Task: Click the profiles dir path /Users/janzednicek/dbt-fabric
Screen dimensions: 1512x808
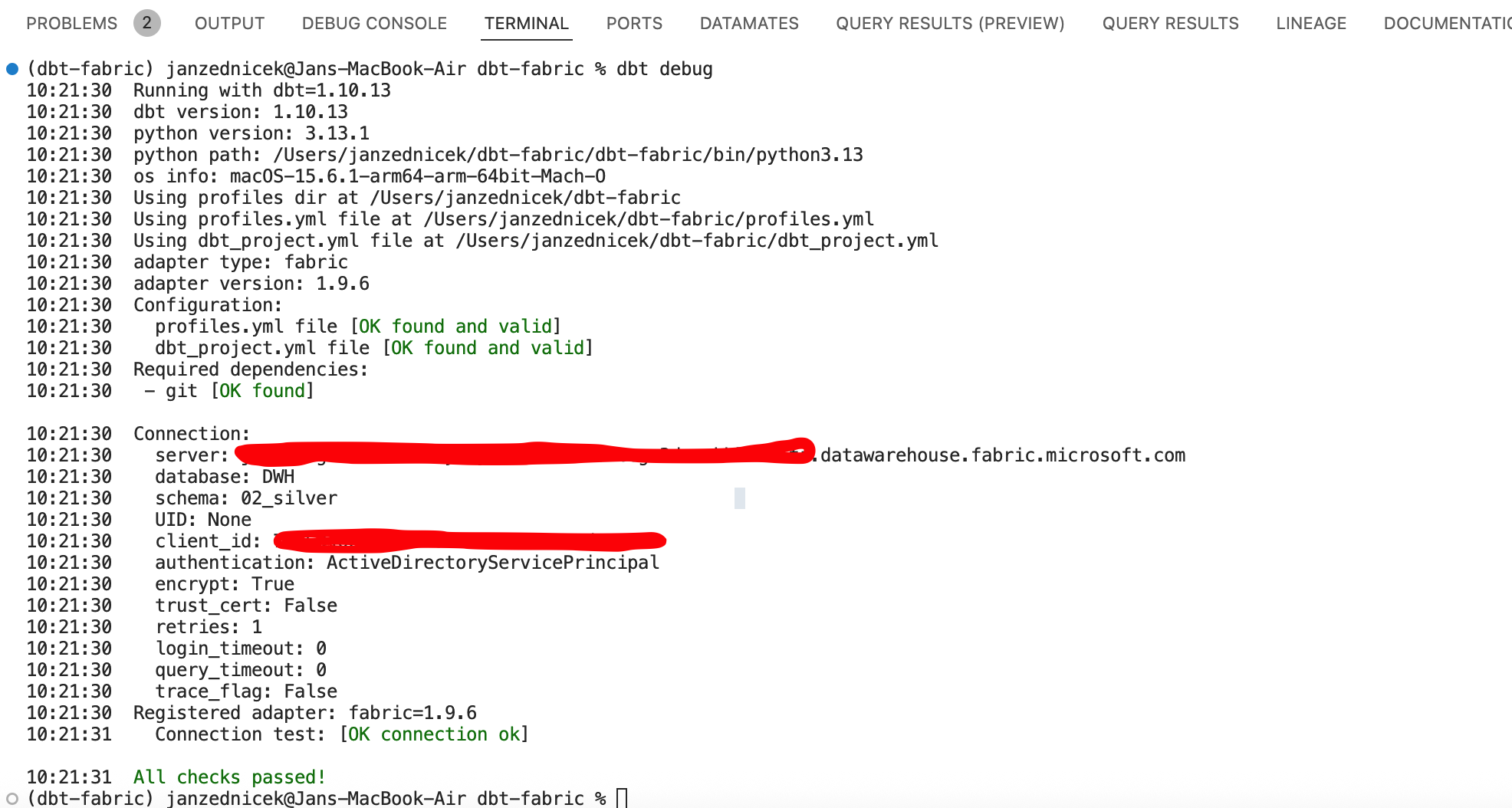Action: click(525, 198)
